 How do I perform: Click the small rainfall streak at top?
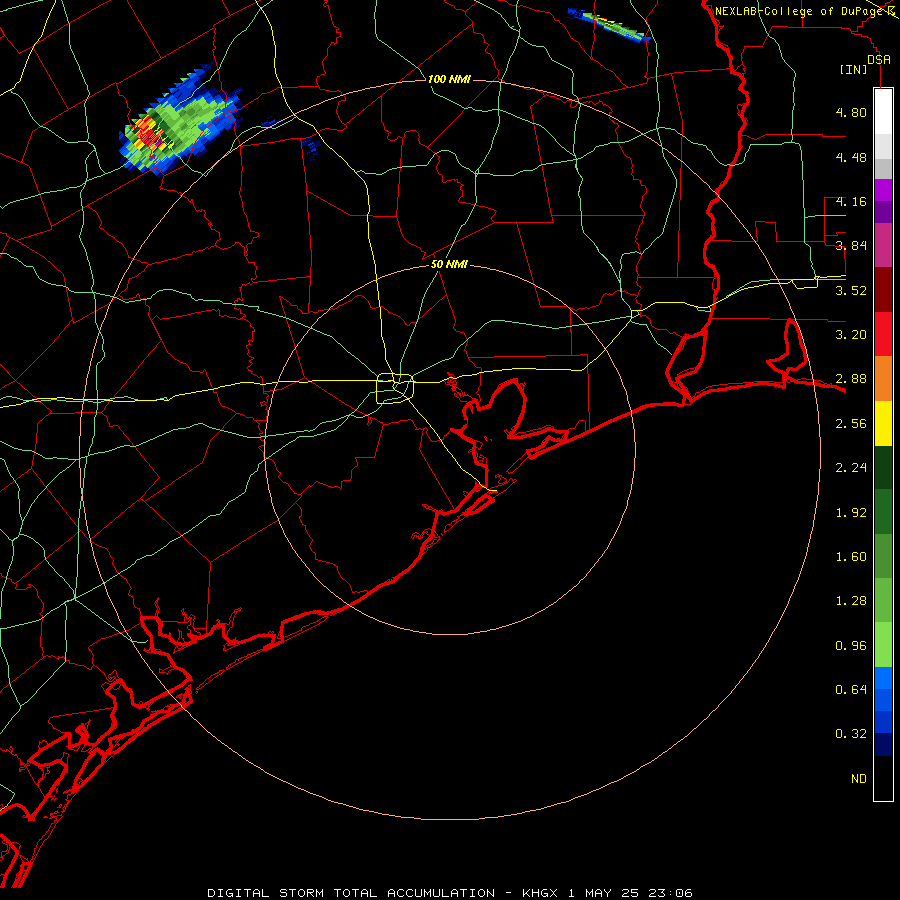click(x=608, y=25)
